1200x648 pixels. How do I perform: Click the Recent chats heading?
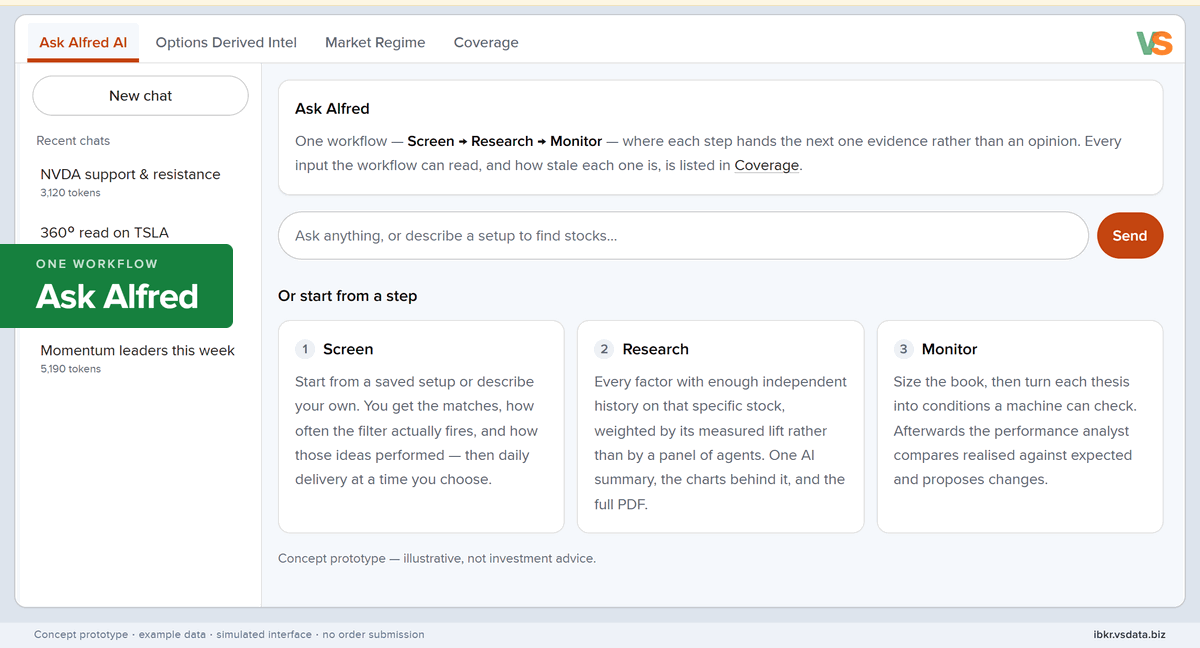(x=73, y=141)
